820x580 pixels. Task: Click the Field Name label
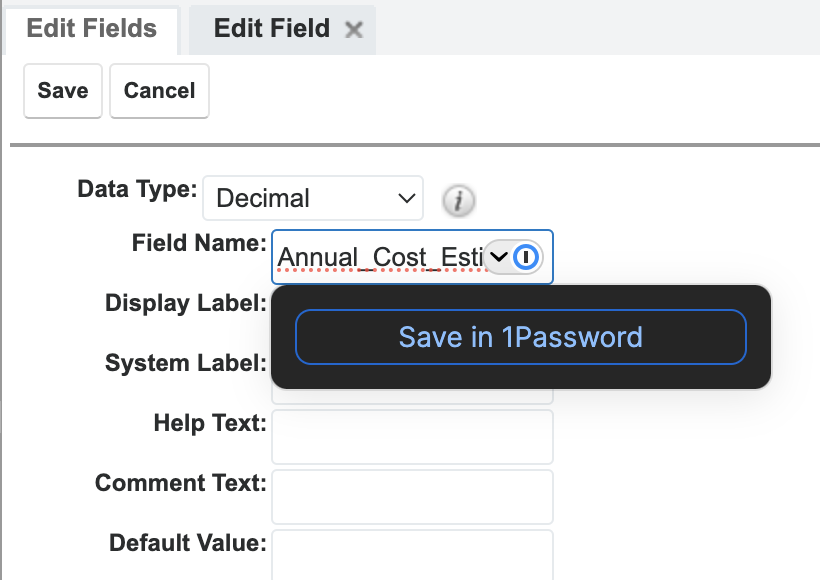point(198,243)
